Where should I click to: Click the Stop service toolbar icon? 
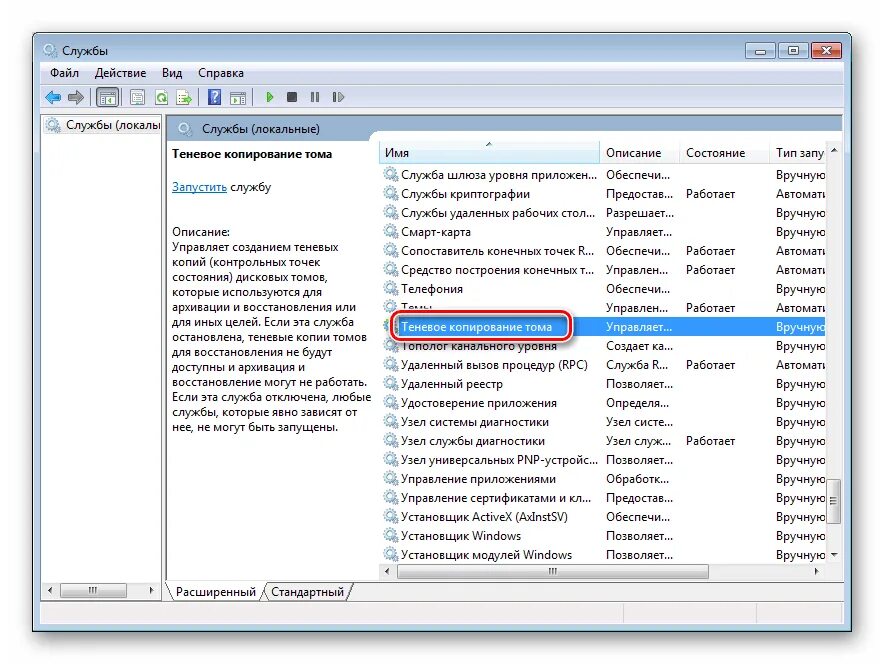coord(291,97)
